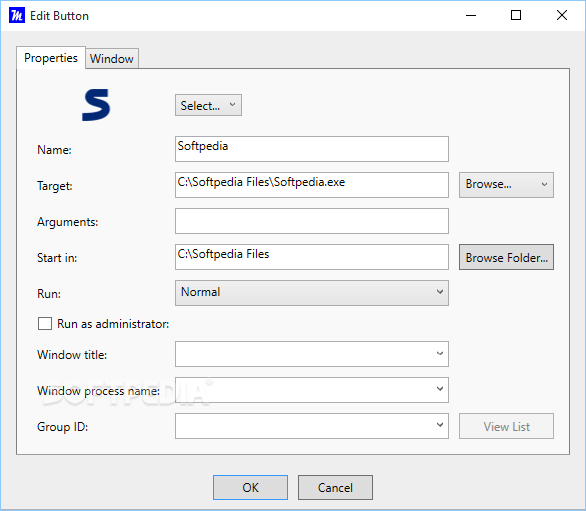Click the Name text field

click(x=312, y=149)
